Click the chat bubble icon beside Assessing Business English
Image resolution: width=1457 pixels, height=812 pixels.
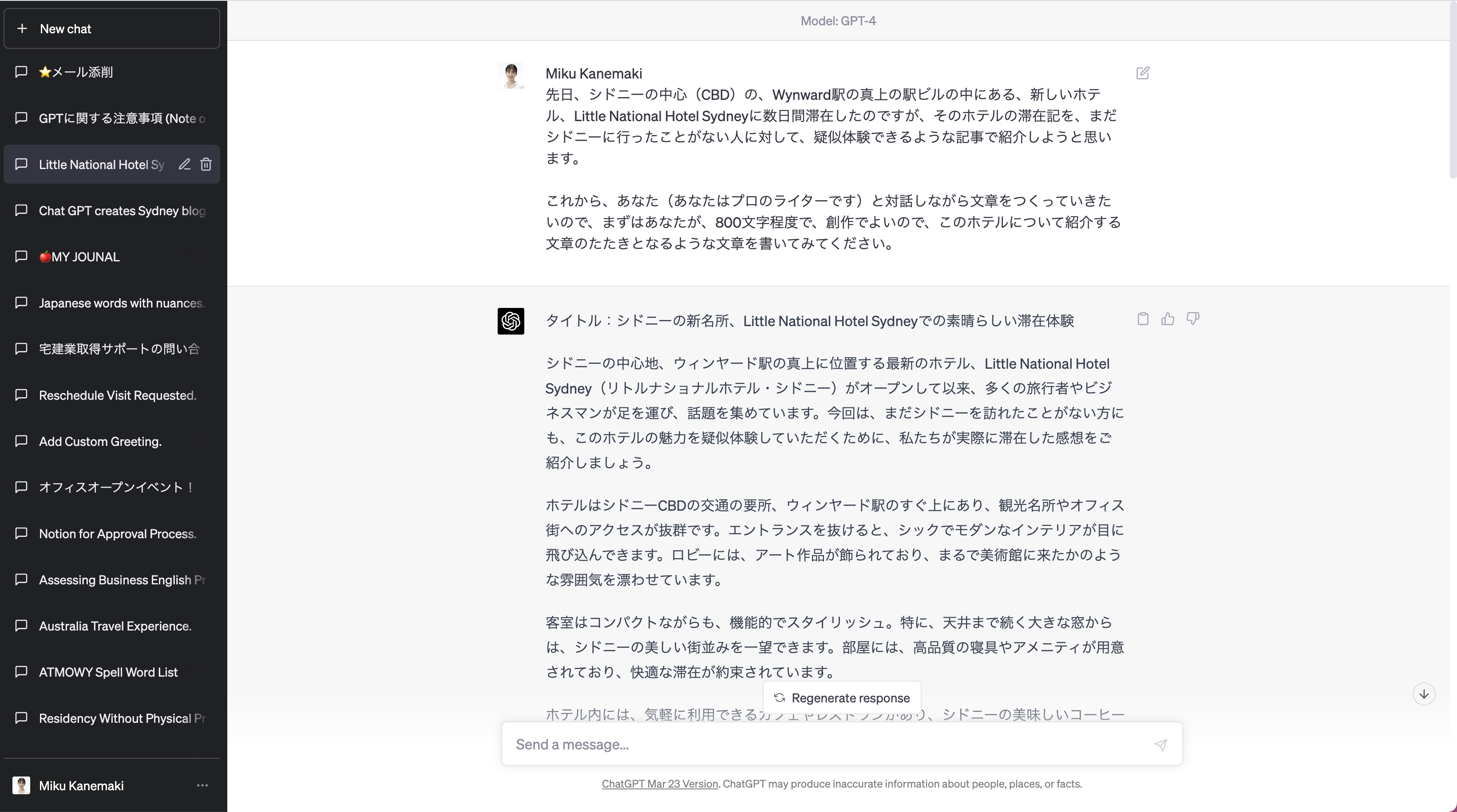[x=21, y=579]
